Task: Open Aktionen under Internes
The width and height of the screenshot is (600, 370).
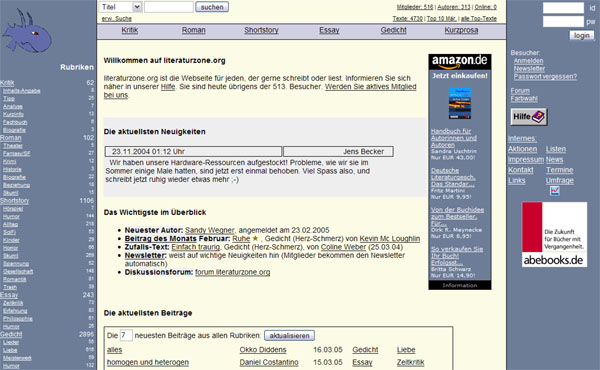Action: [x=522, y=149]
